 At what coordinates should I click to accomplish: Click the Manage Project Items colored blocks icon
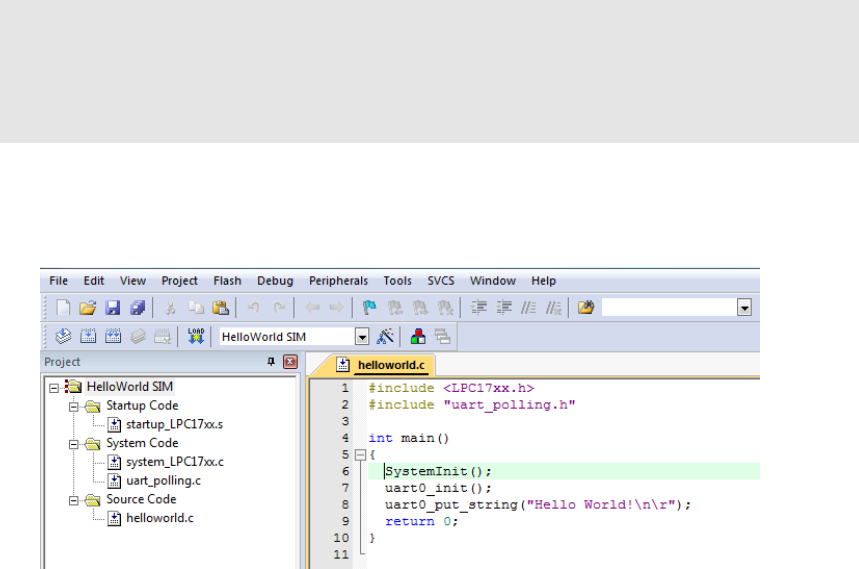click(x=417, y=337)
